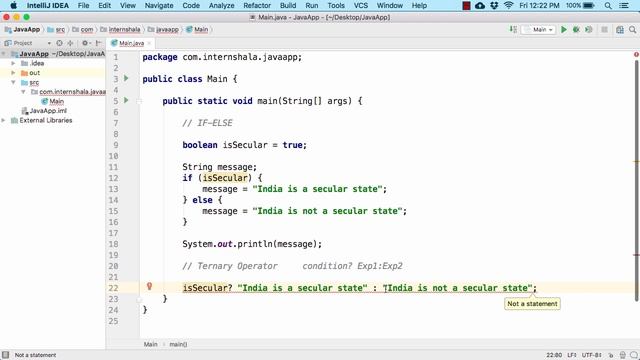Run with coverage icon in toolbar
Screen dimensions: 640x360
click(x=589, y=29)
